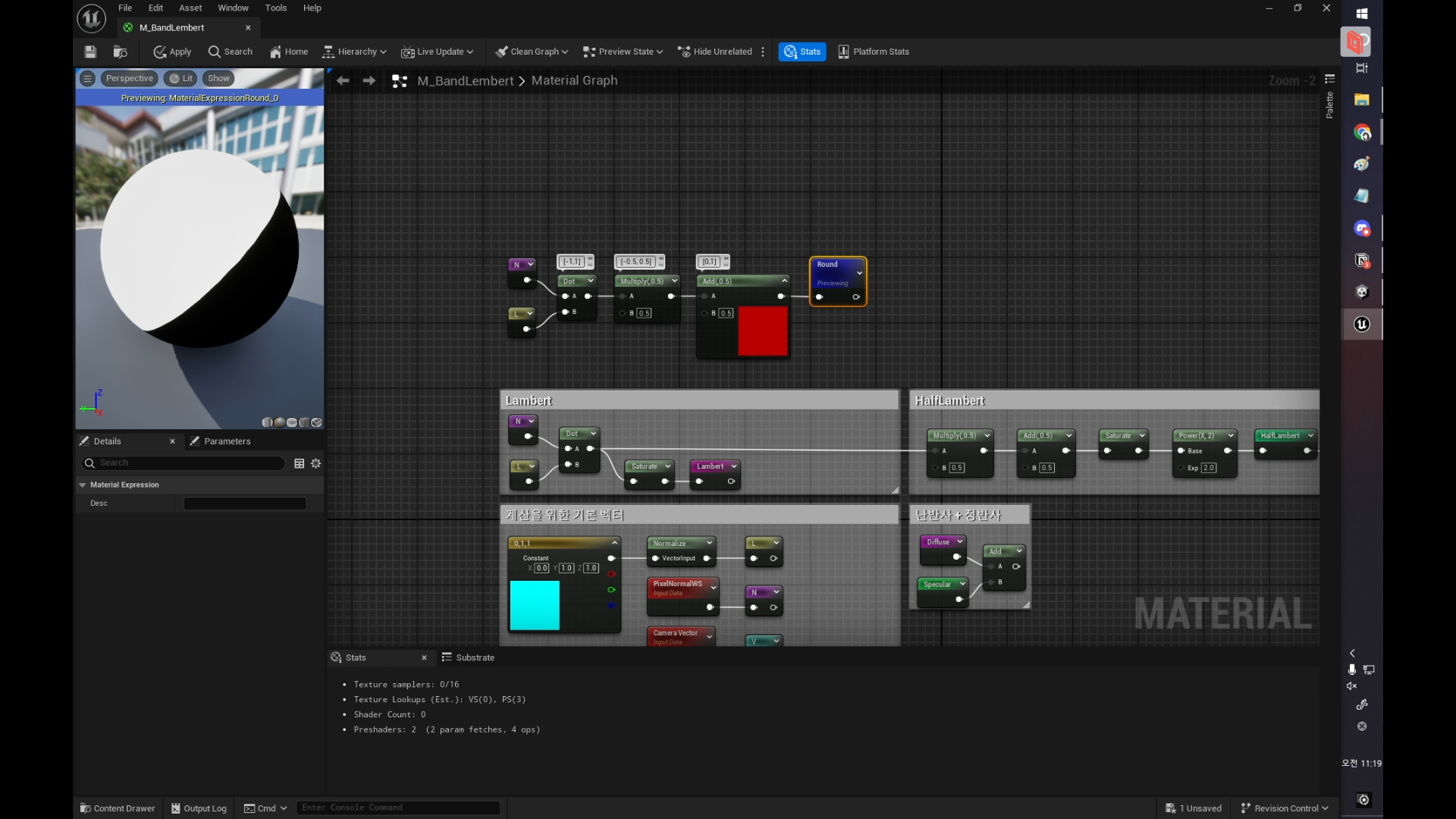Toggle the Stats button off
The width and height of the screenshot is (1456, 819).
coord(802,52)
